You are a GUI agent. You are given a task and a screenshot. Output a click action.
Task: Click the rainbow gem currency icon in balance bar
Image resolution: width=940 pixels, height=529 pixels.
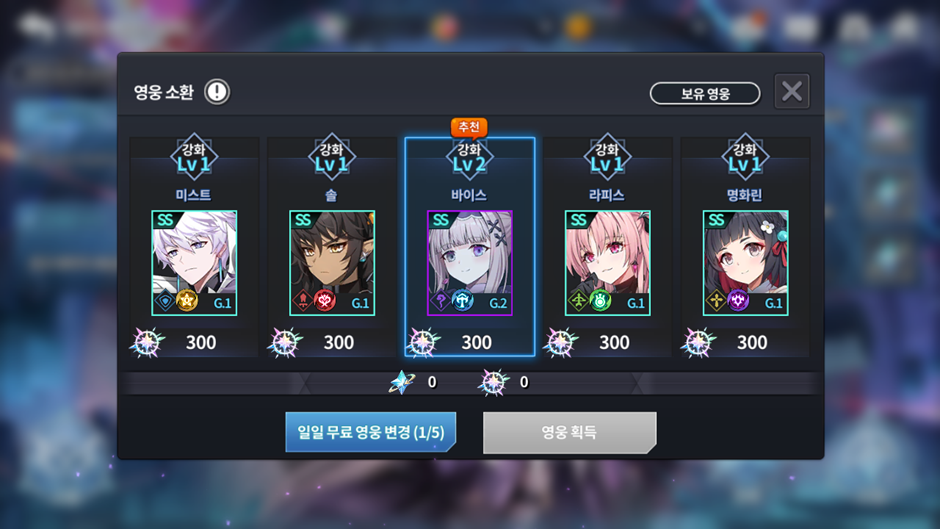[493, 382]
